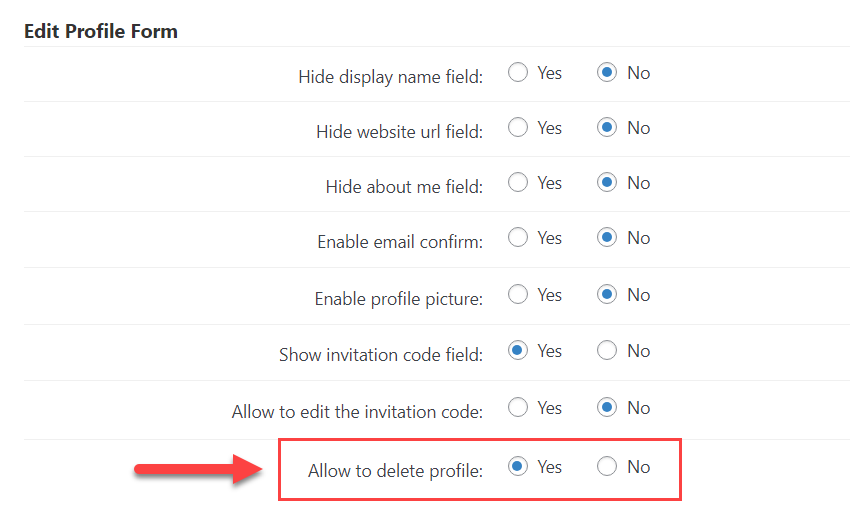850x510 pixels.
Task: Select No for Enable profile picture
Action: 607,294
